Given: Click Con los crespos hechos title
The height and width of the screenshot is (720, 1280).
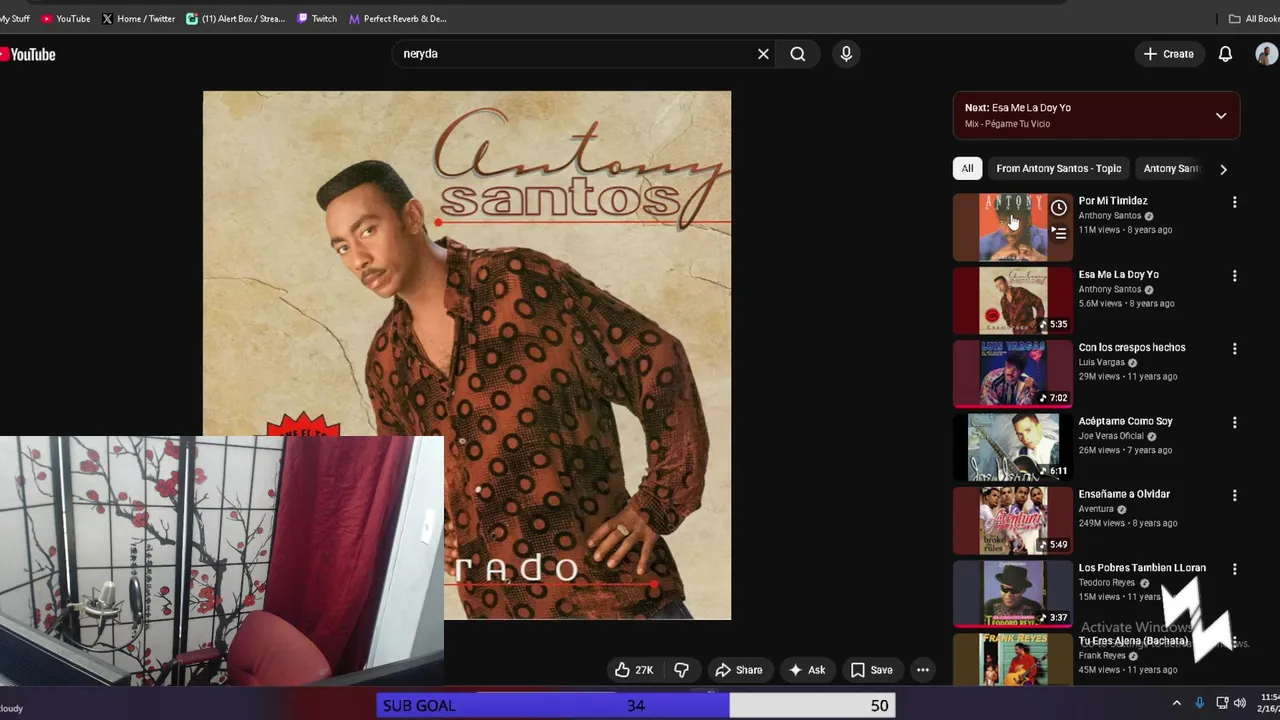Looking at the screenshot, I should [x=1132, y=347].
